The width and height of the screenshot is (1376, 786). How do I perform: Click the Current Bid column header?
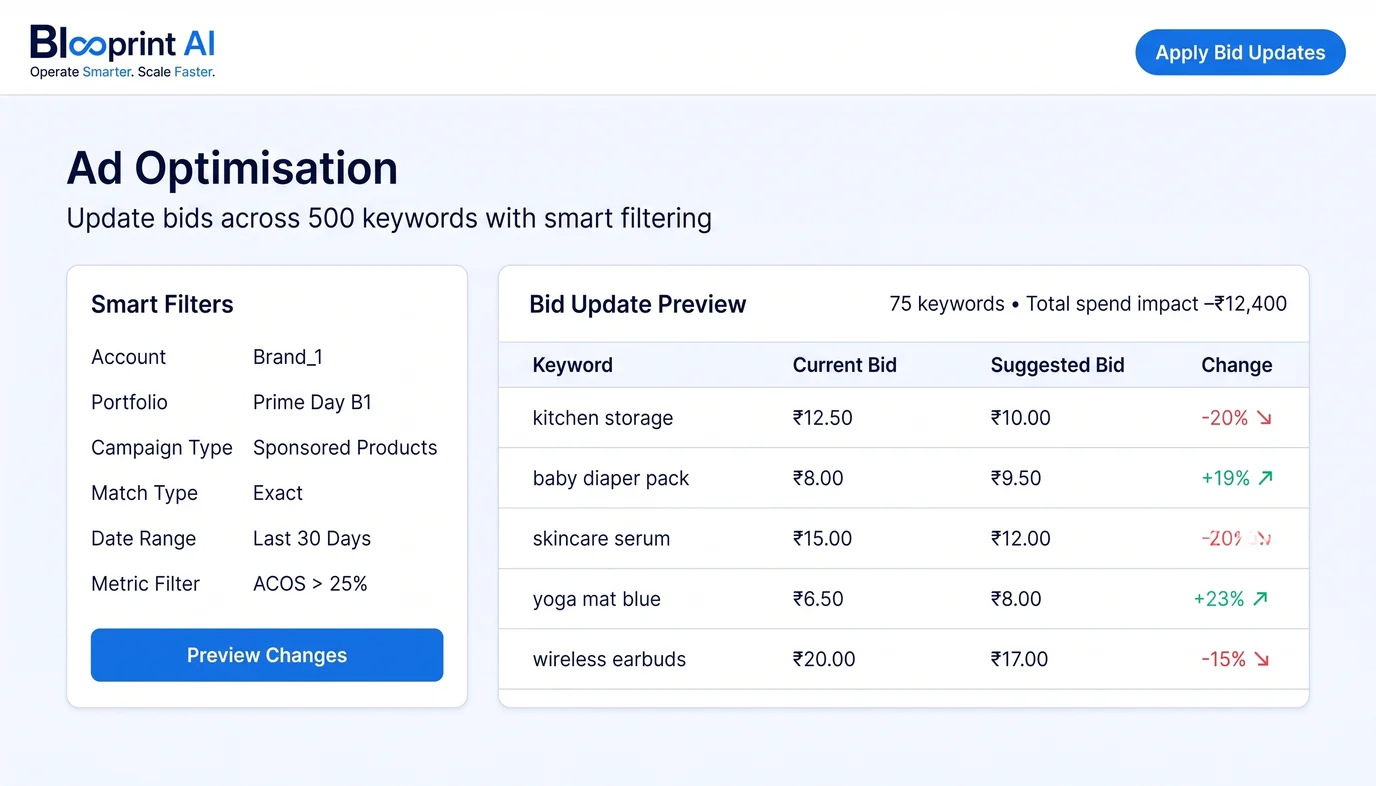point(845,365)
